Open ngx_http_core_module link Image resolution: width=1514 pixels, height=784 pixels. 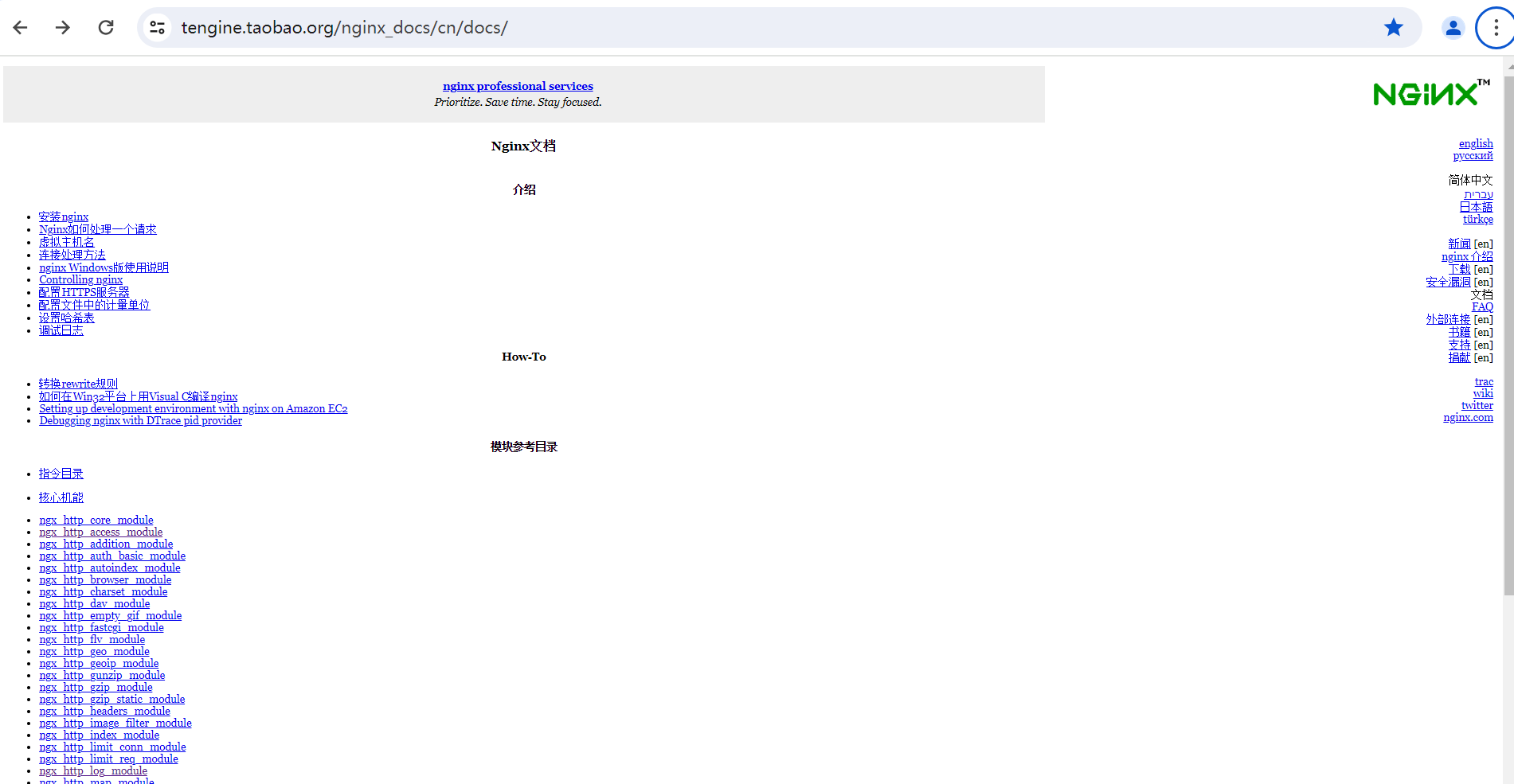click(x=96, y=520)
